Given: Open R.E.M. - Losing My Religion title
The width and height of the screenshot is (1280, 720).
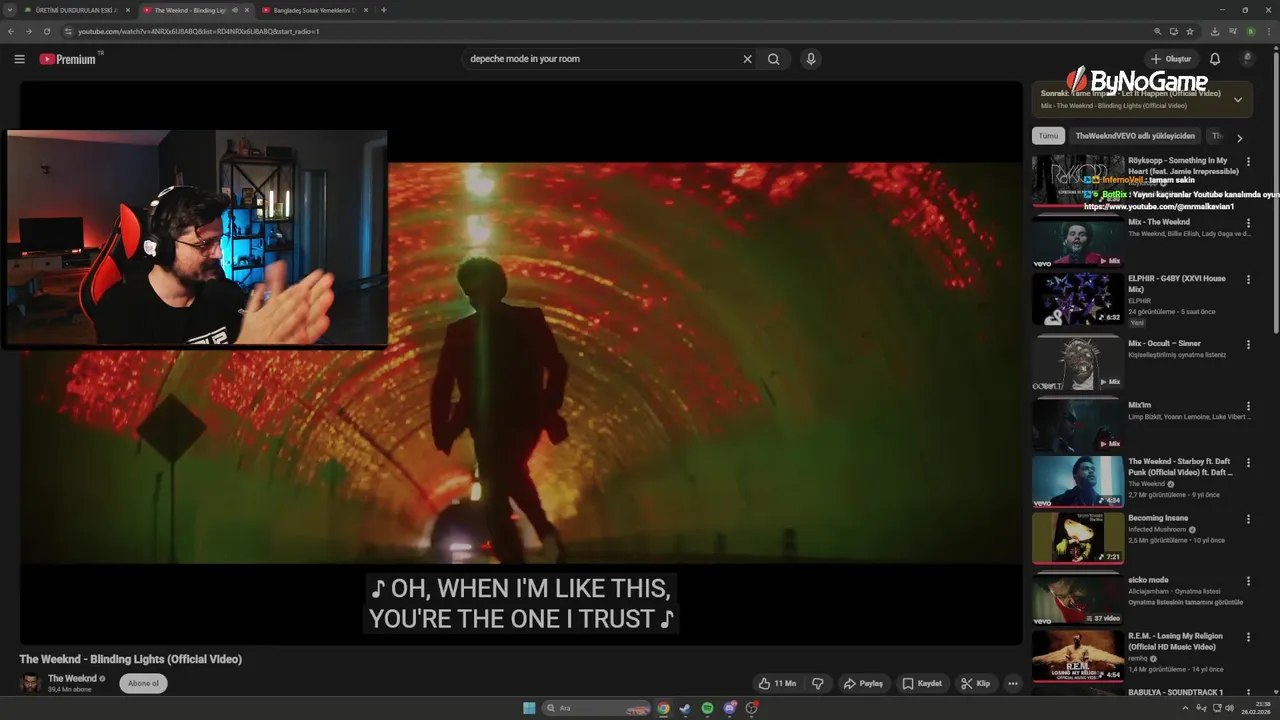Looking at the screenshot, I should [1175, 641].
